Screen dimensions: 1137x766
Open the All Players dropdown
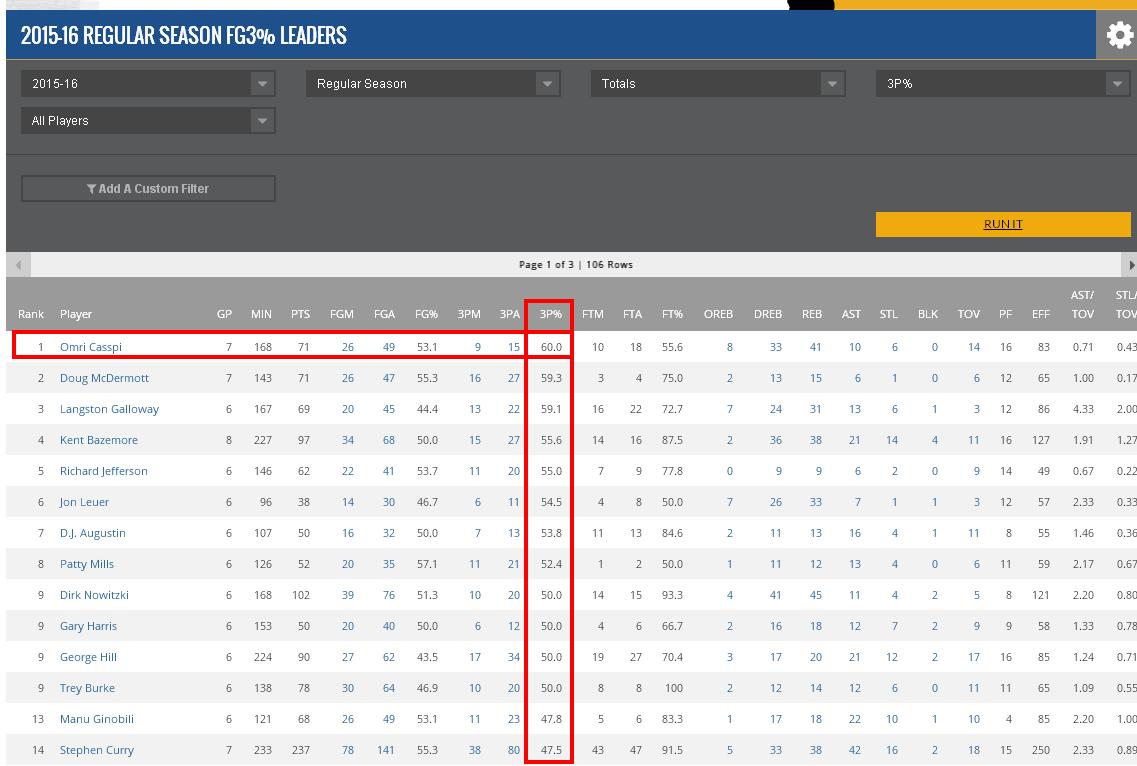click(148, 121)
